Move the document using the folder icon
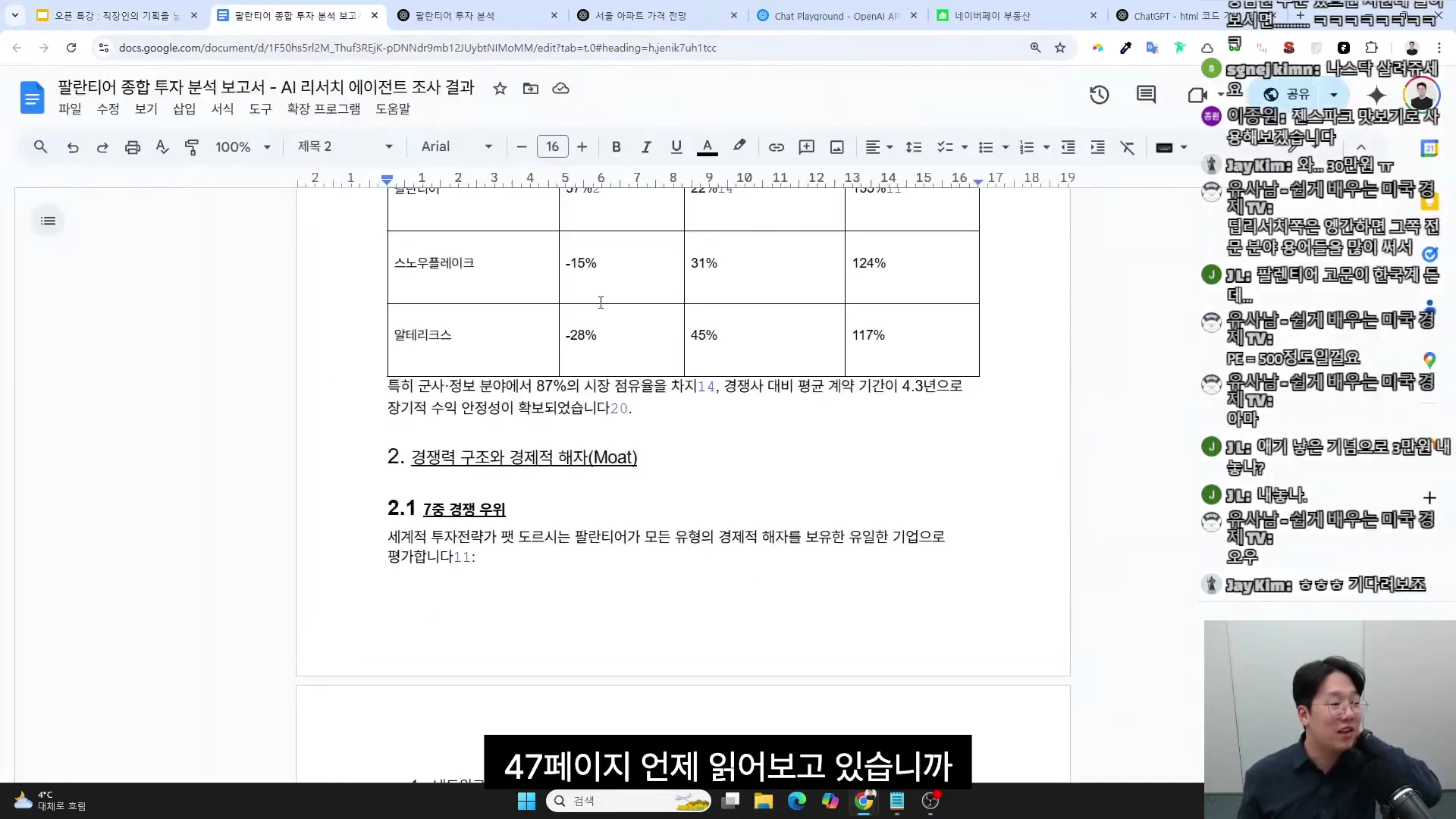Viewport: 1456px width, 819px height. click(531, 89)
